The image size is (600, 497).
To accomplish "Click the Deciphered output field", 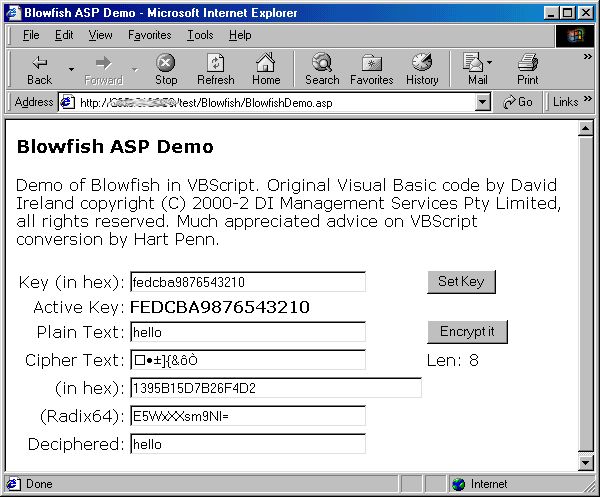I will [248, 444].
